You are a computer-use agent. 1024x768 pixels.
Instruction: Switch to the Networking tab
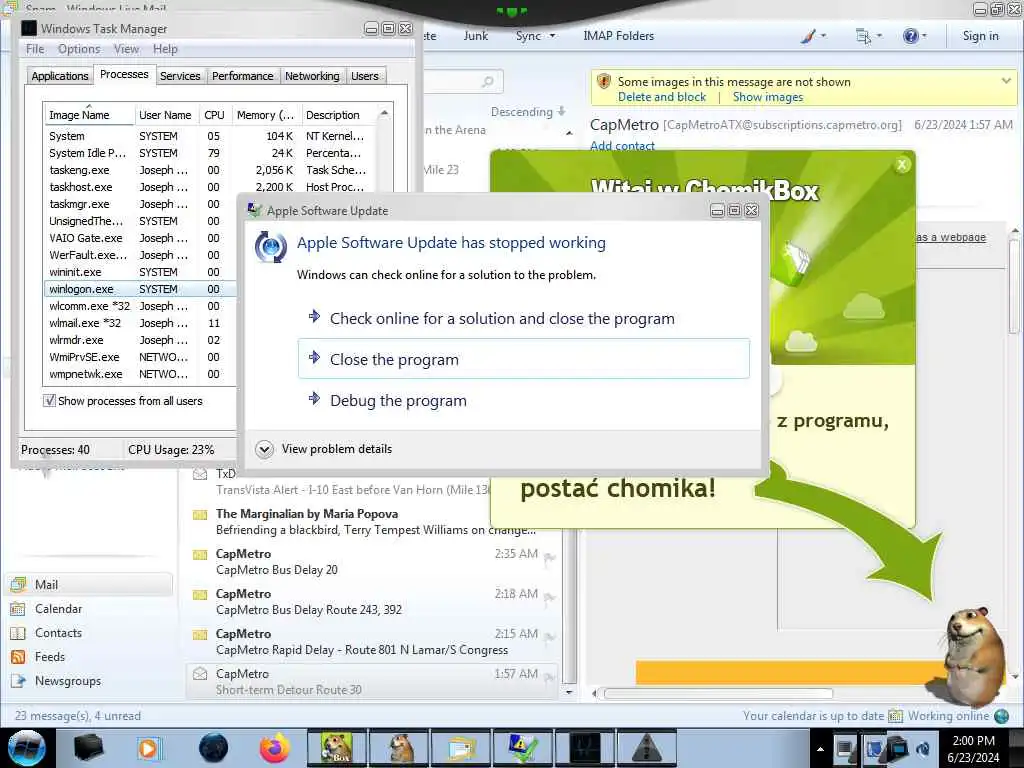tap(312, 76)
